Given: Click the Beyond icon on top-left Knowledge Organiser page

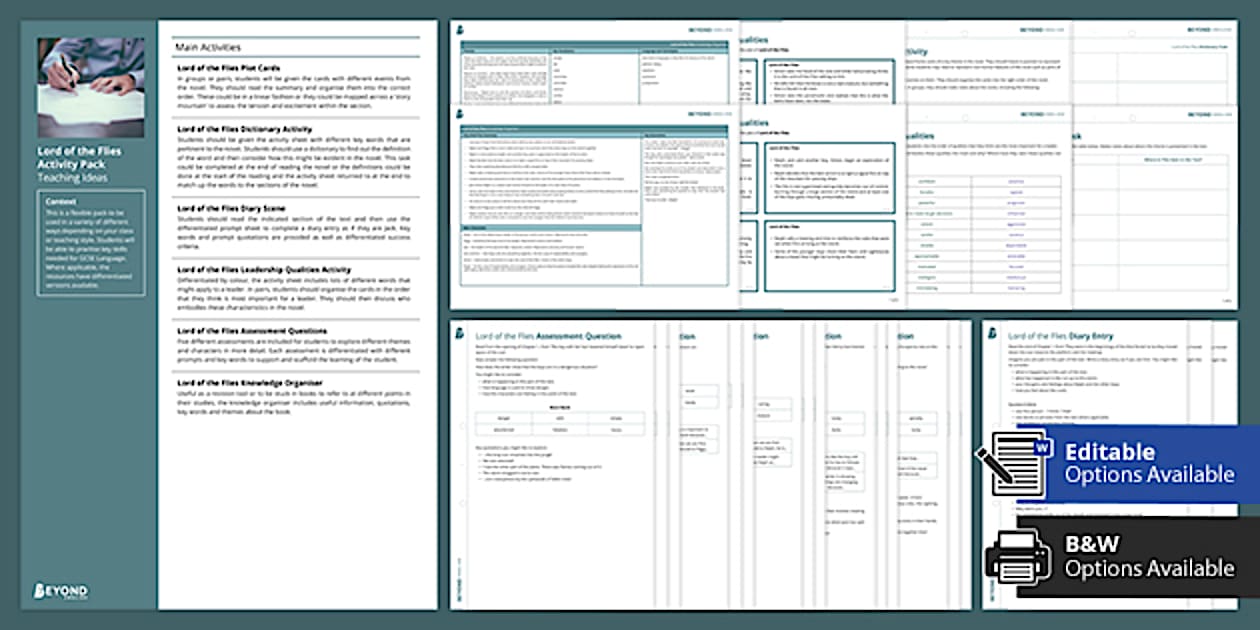Looking at the screenshot, I should tap(460, 30).
